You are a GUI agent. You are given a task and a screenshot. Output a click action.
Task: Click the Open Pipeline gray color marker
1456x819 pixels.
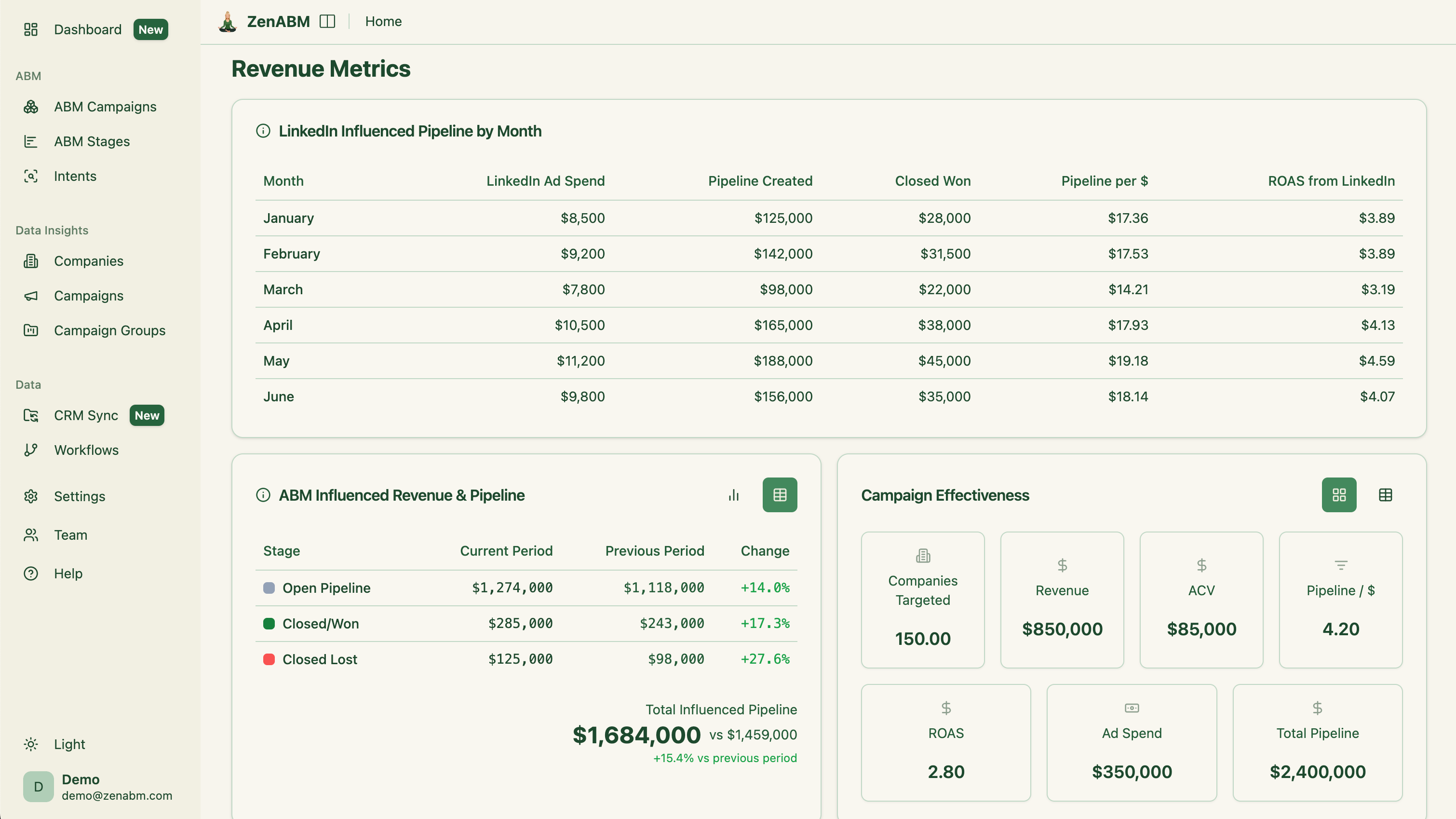pos(269,587)
